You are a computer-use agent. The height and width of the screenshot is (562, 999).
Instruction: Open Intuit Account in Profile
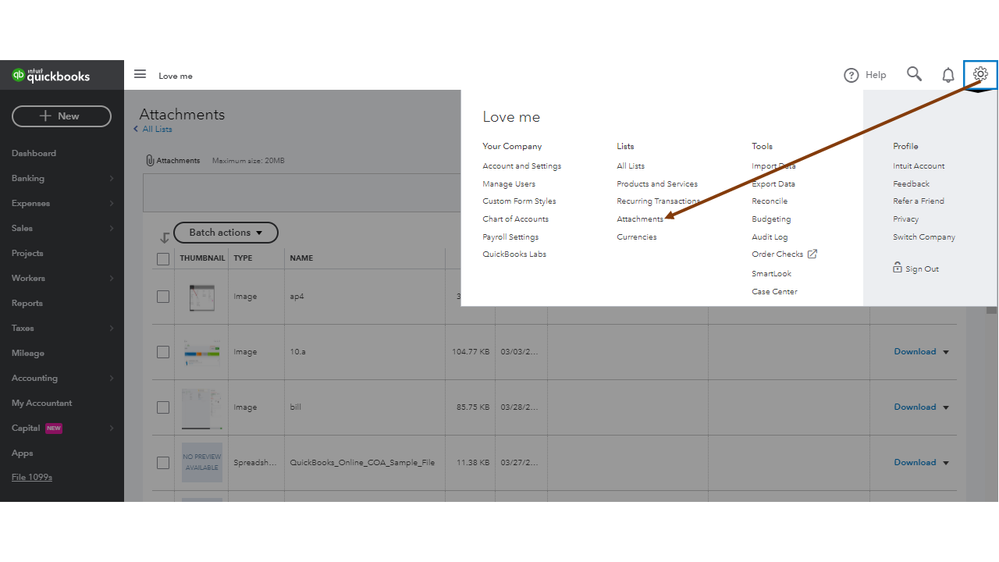(x=919, y=166)
